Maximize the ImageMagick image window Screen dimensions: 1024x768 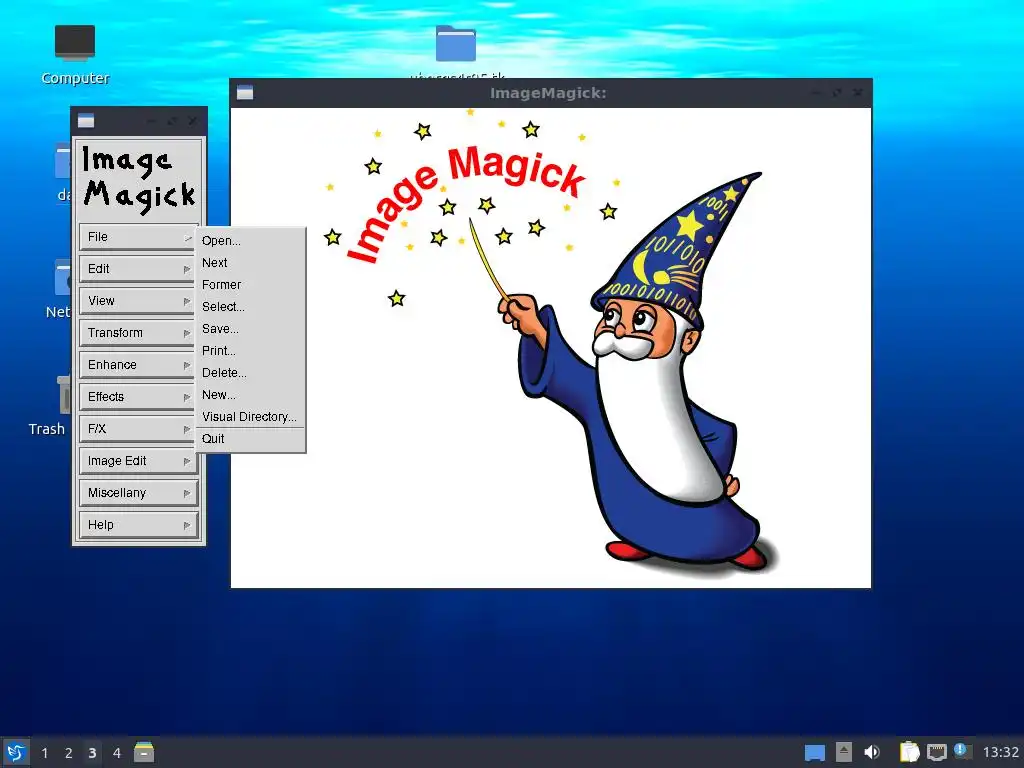(x=837, y=93)
